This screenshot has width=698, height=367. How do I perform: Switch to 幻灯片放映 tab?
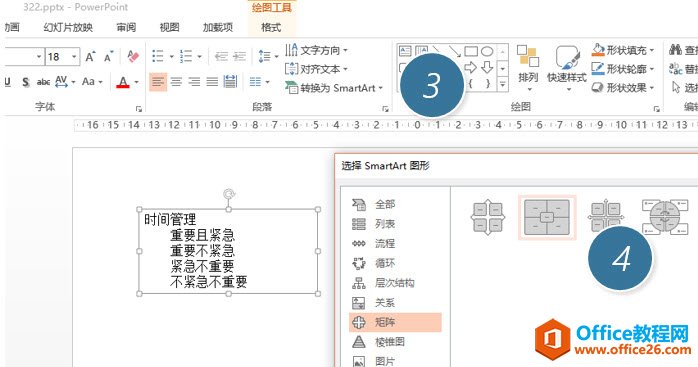coord(68,28)
